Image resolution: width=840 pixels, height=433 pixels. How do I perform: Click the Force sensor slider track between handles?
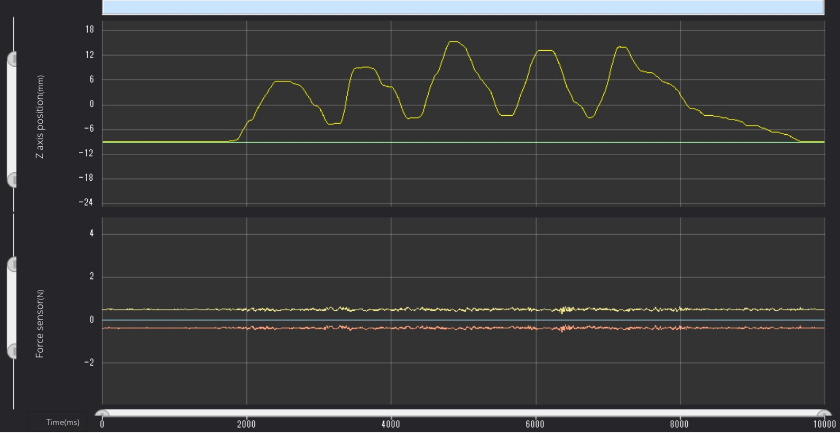coord(13,308)
